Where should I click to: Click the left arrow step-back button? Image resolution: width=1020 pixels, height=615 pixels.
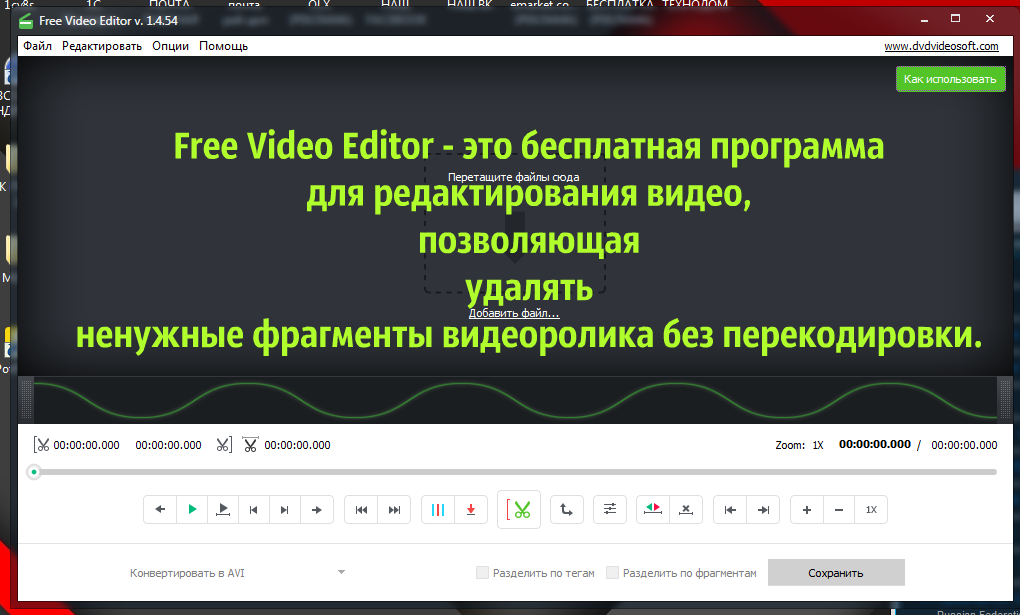160,510
